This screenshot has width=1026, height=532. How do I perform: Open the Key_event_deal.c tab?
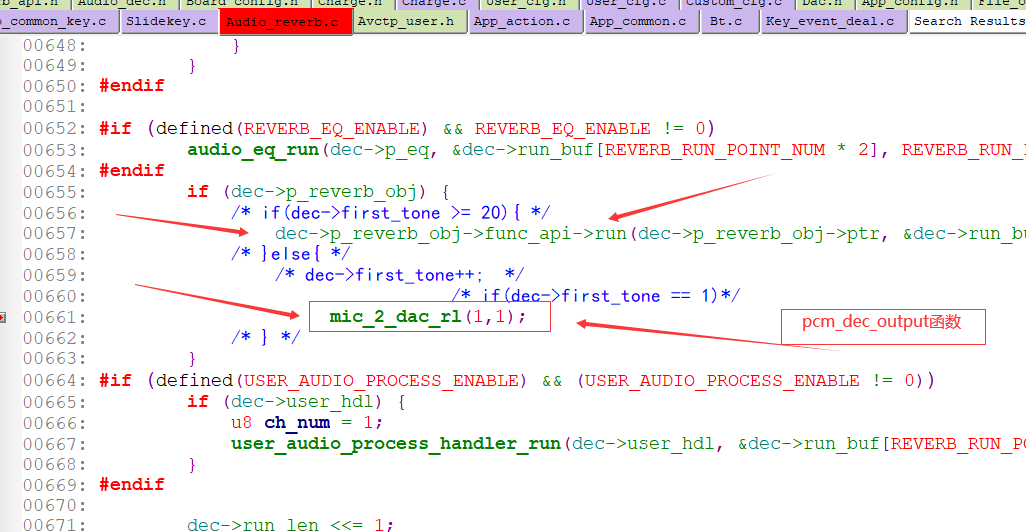[x=830, y=22]
